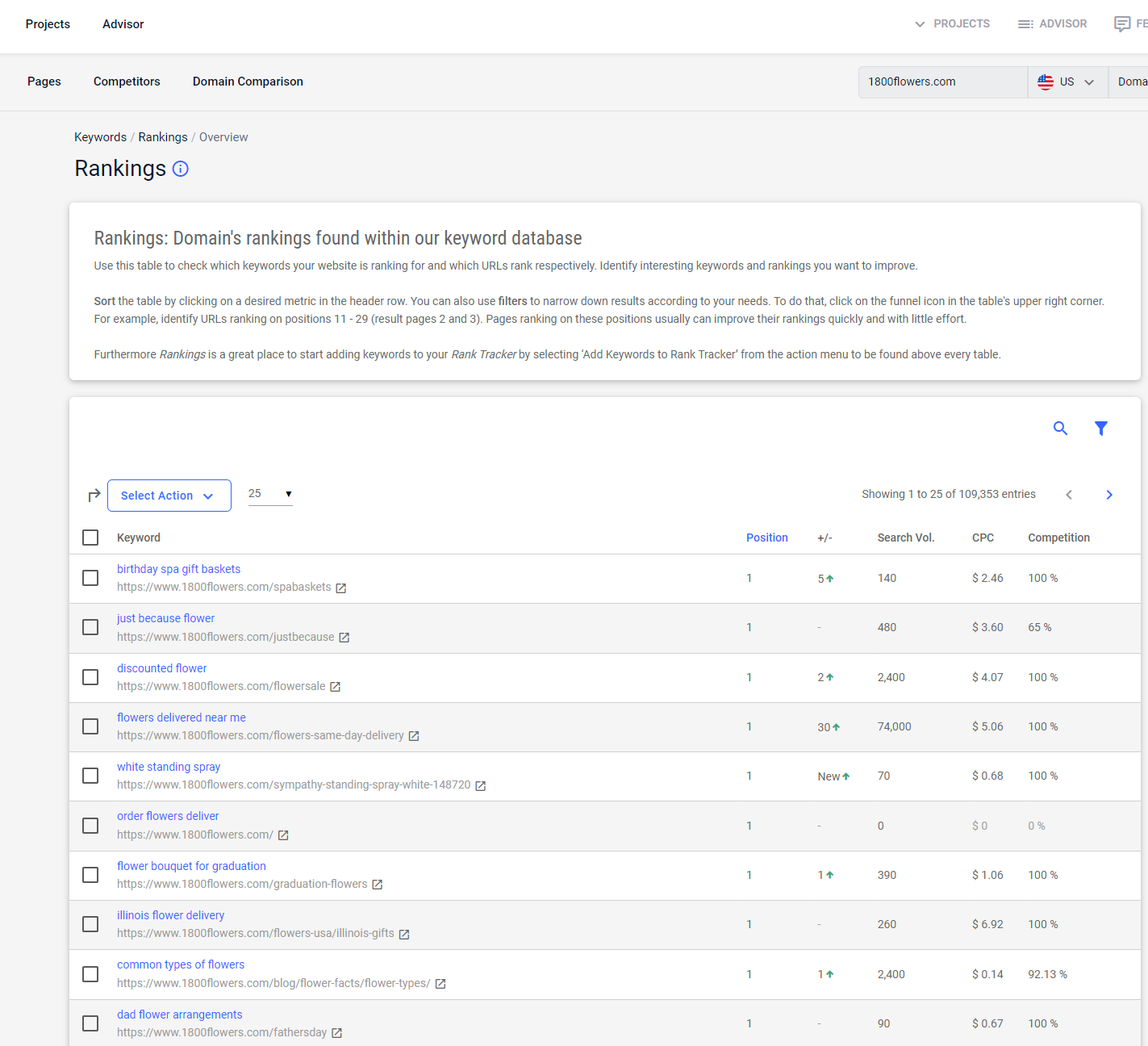1148x1046 pixels.
Task: Go to previous page of entries
Action: pos(1069,495)
